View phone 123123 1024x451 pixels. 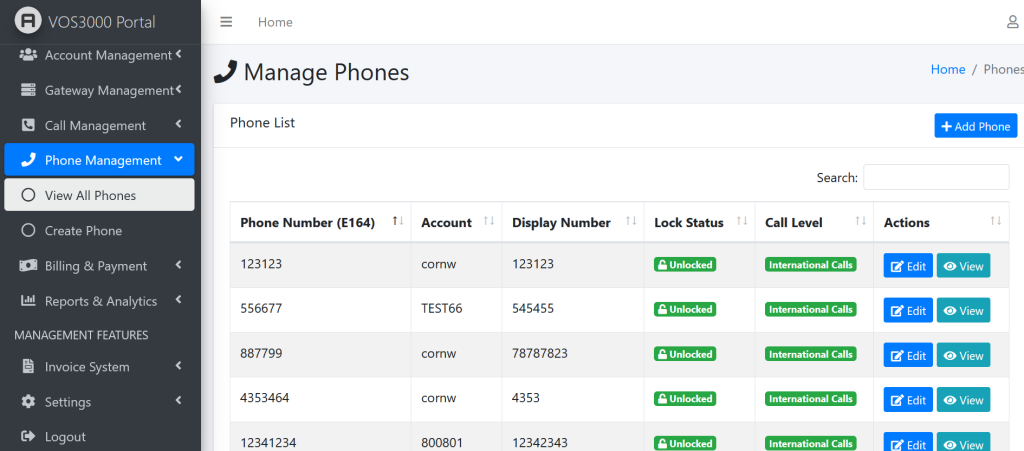963,266
